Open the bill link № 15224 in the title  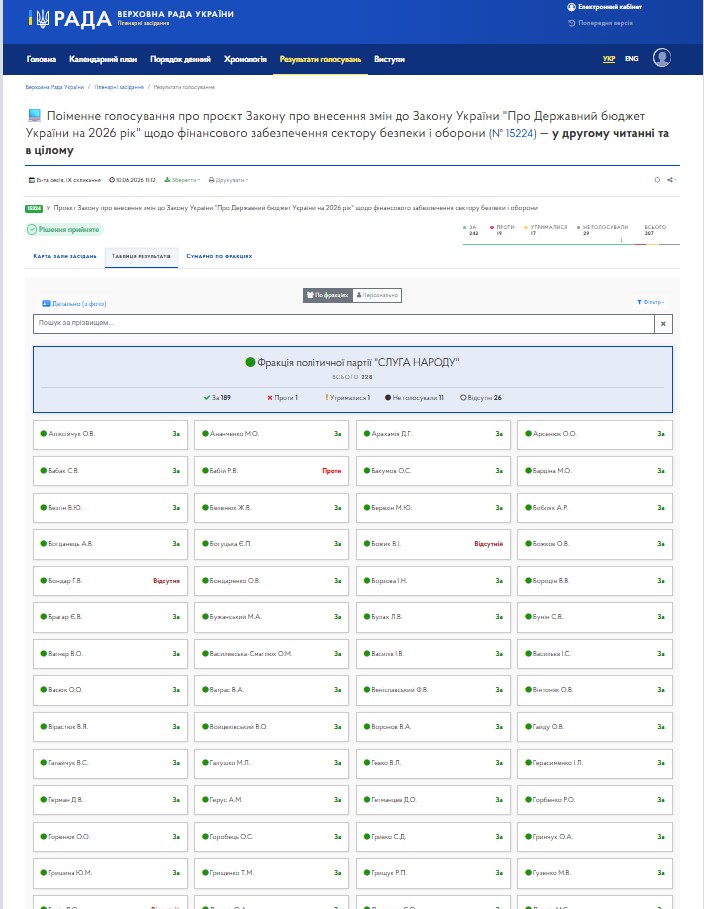(x=513, y=133)
